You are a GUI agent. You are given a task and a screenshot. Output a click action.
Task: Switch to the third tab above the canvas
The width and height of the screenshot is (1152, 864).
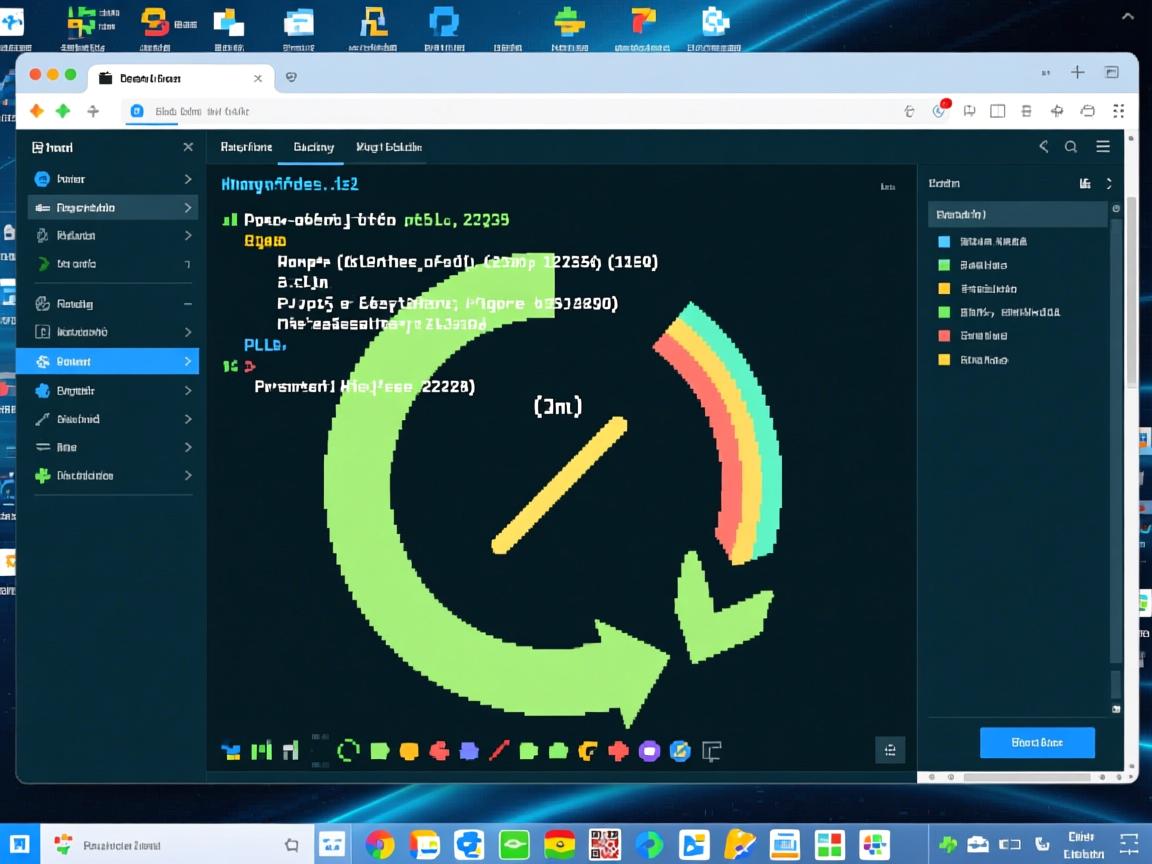click(388, 147)
